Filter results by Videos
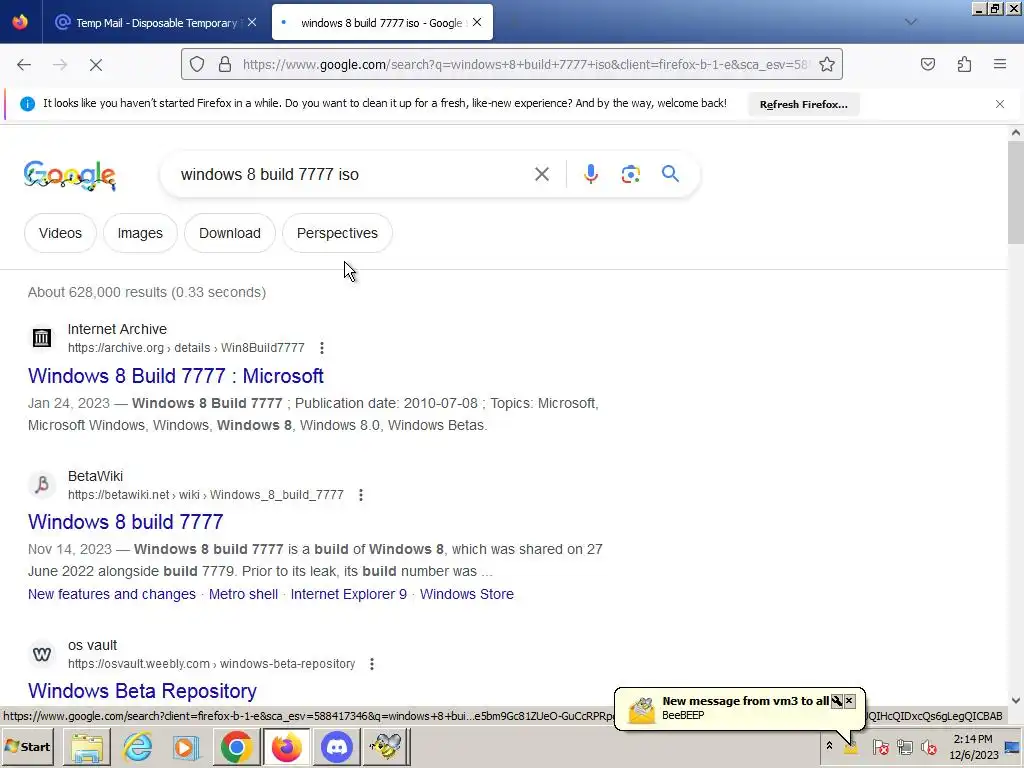 pyautogui.click(x=60, y=233)
